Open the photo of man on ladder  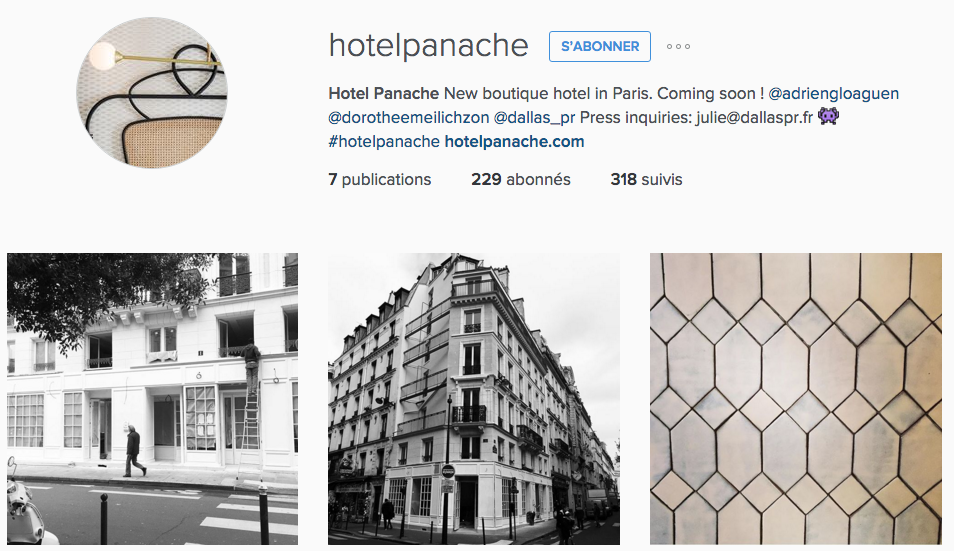pos(153,399)
